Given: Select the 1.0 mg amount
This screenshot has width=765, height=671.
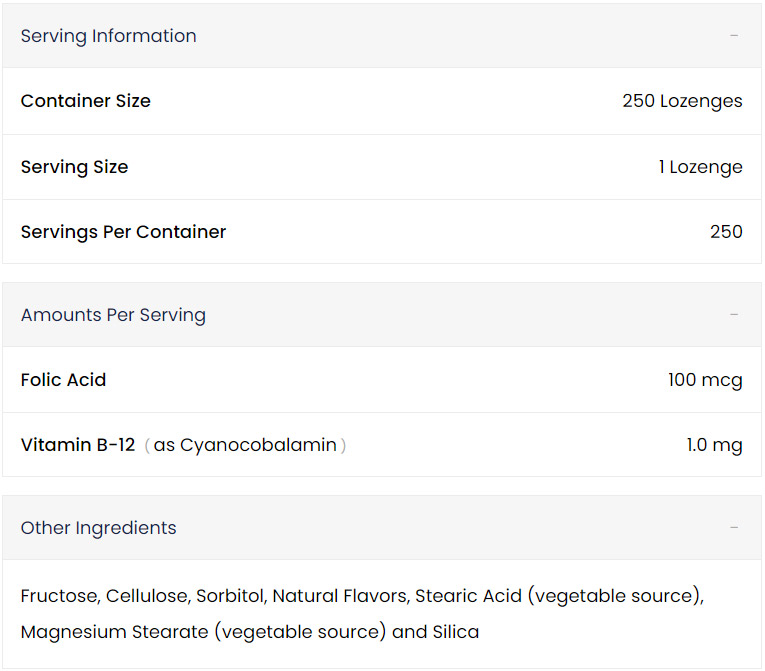Looking at the screenshot, I should click(714, 445).
